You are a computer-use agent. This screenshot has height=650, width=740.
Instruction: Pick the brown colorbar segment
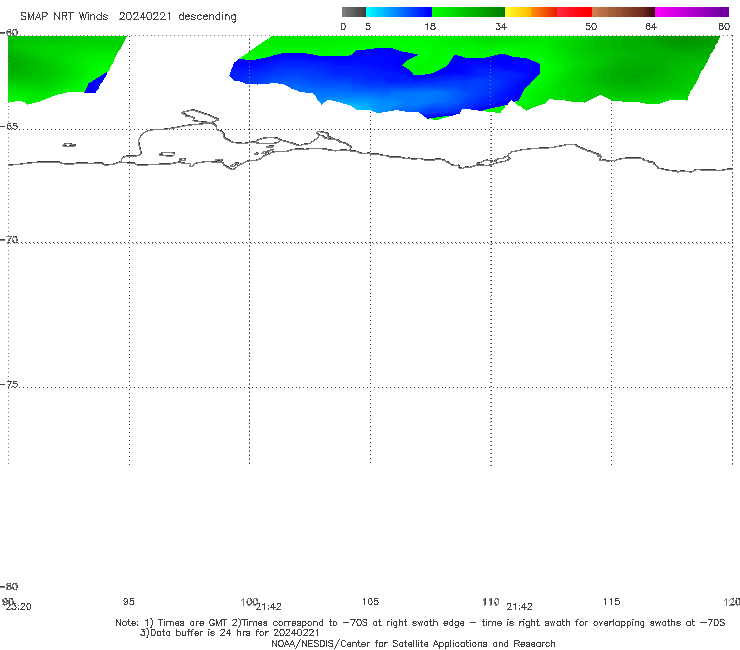(x=623, y=12)
